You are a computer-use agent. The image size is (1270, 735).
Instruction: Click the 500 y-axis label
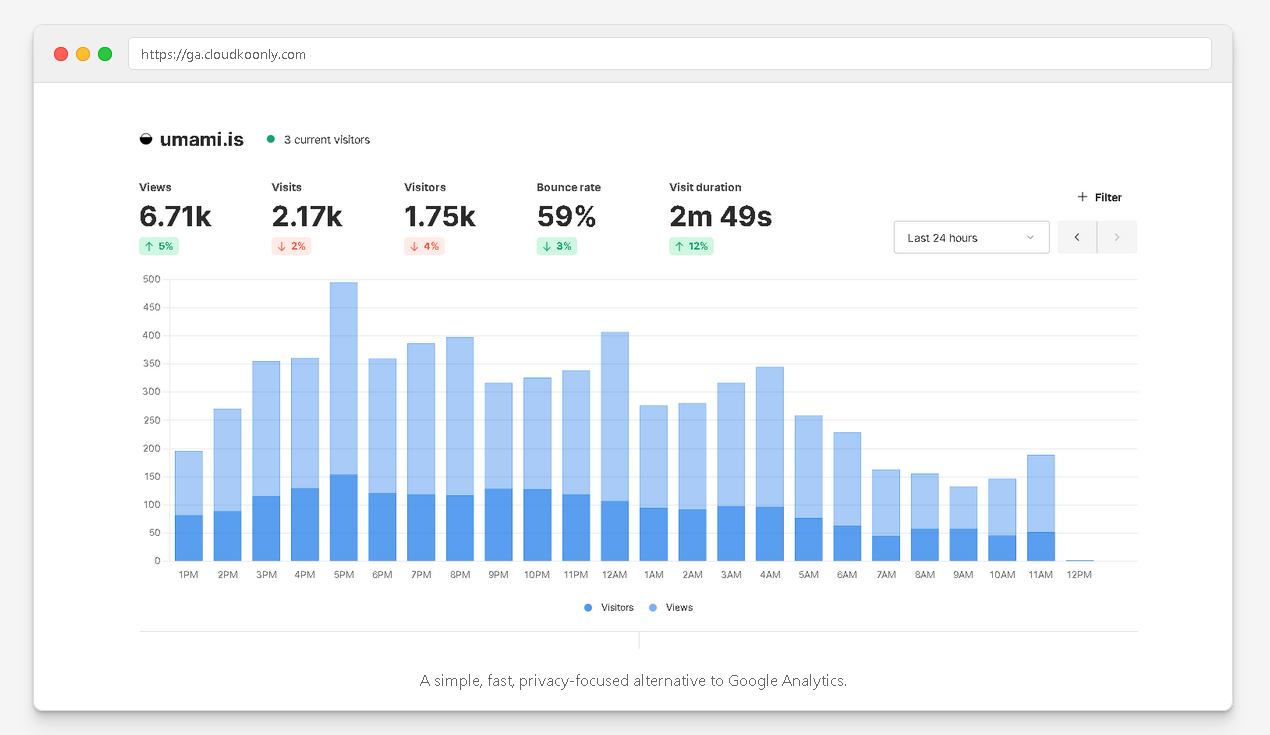[151, 279]
